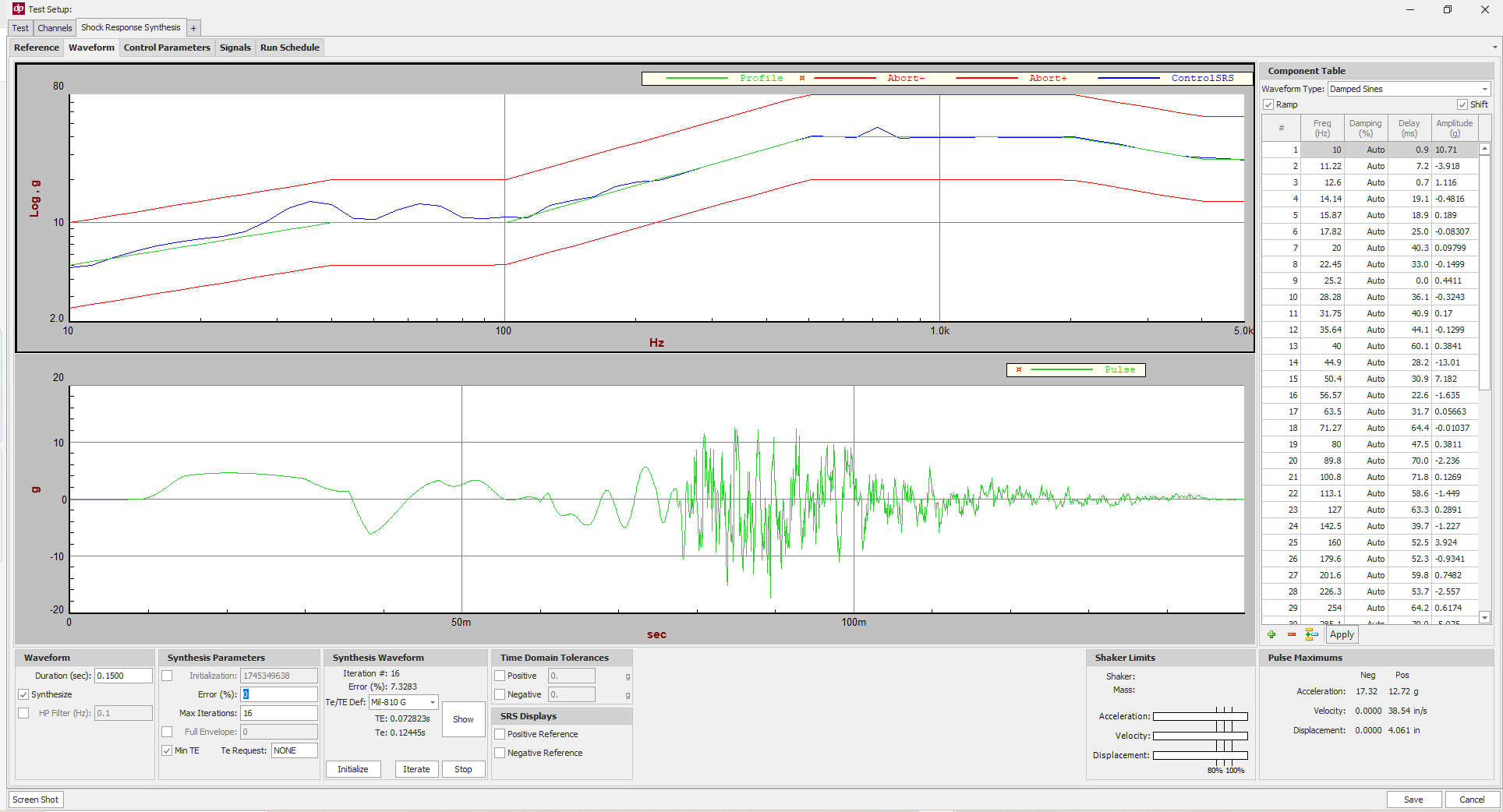
Task: Click the Iterate button
Action: 416,769
